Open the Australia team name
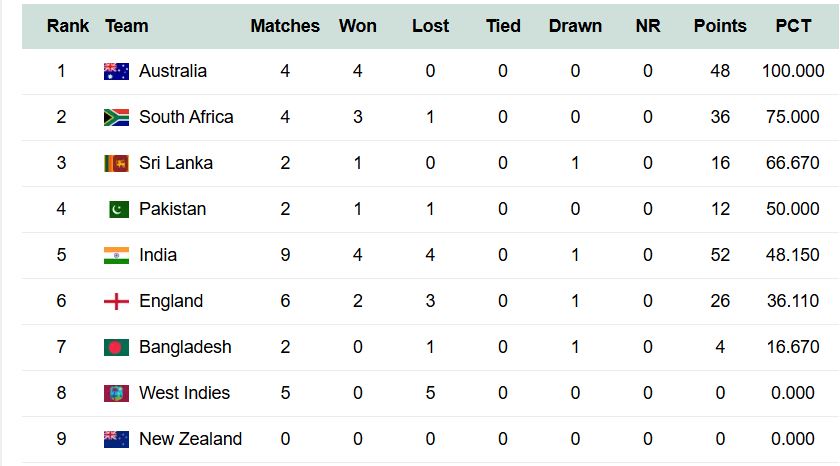The height and width of the screenshot is (466, 840). click(173, 71)
